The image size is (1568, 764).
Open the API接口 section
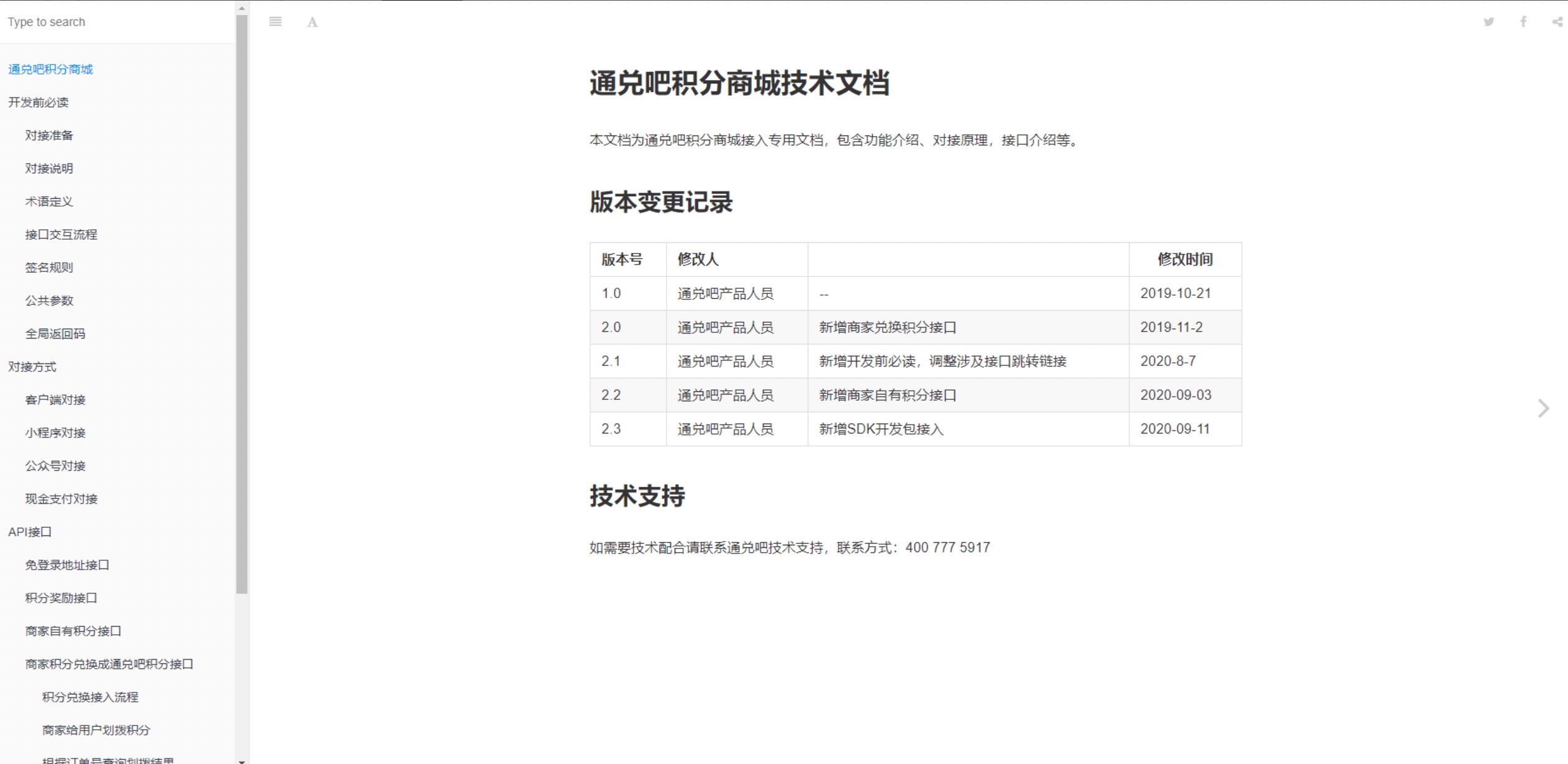pos(29,532)
